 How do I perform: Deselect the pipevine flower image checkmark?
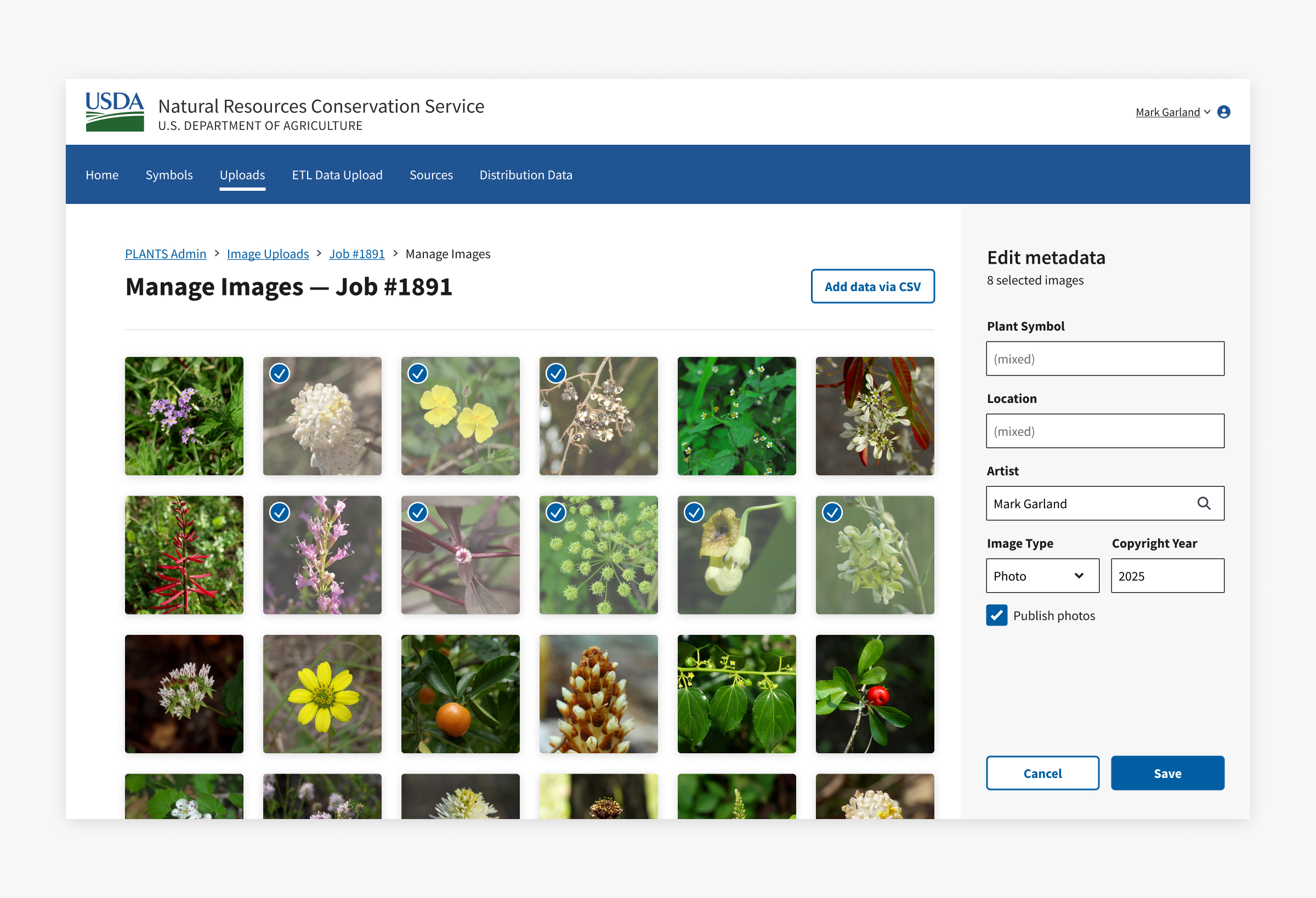[694, 513]
